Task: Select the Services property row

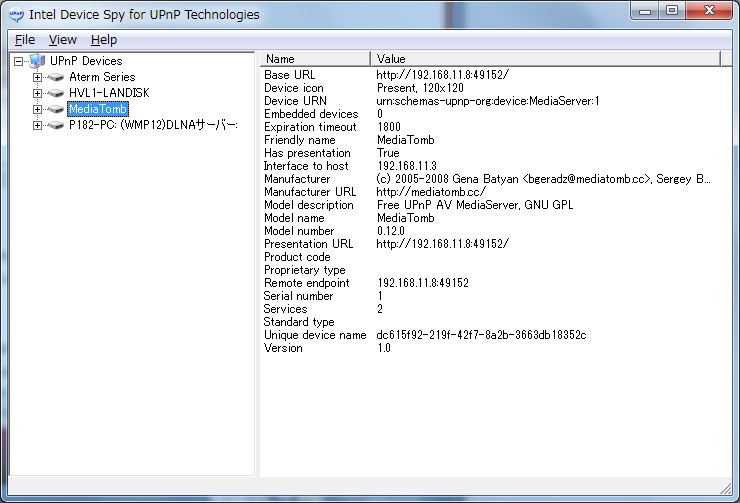Action: [491, 309]
